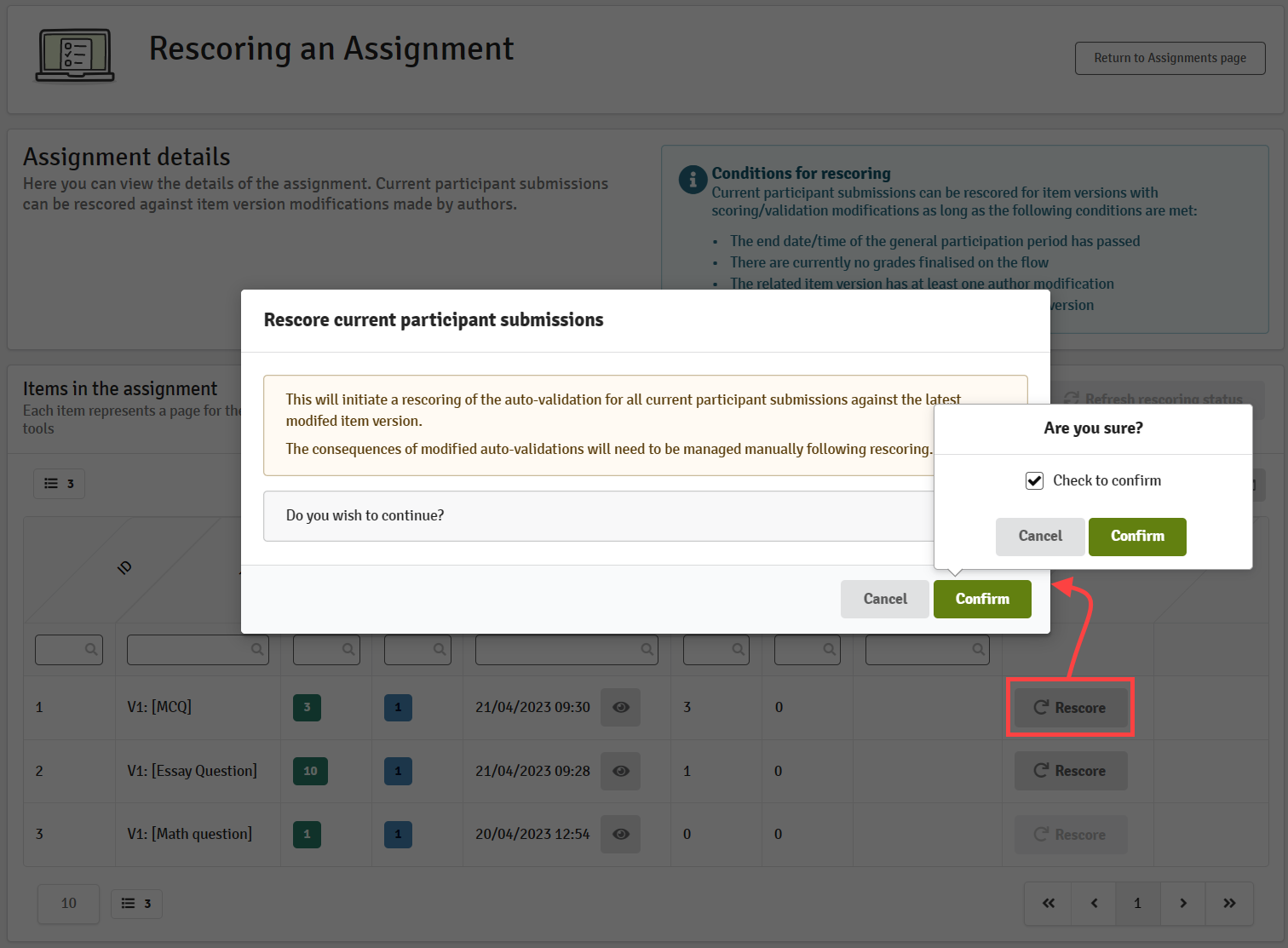Select the date '20/04/2023 12:54'
The width and height of the screenshot is (1288, 948).
coord(532,834)
